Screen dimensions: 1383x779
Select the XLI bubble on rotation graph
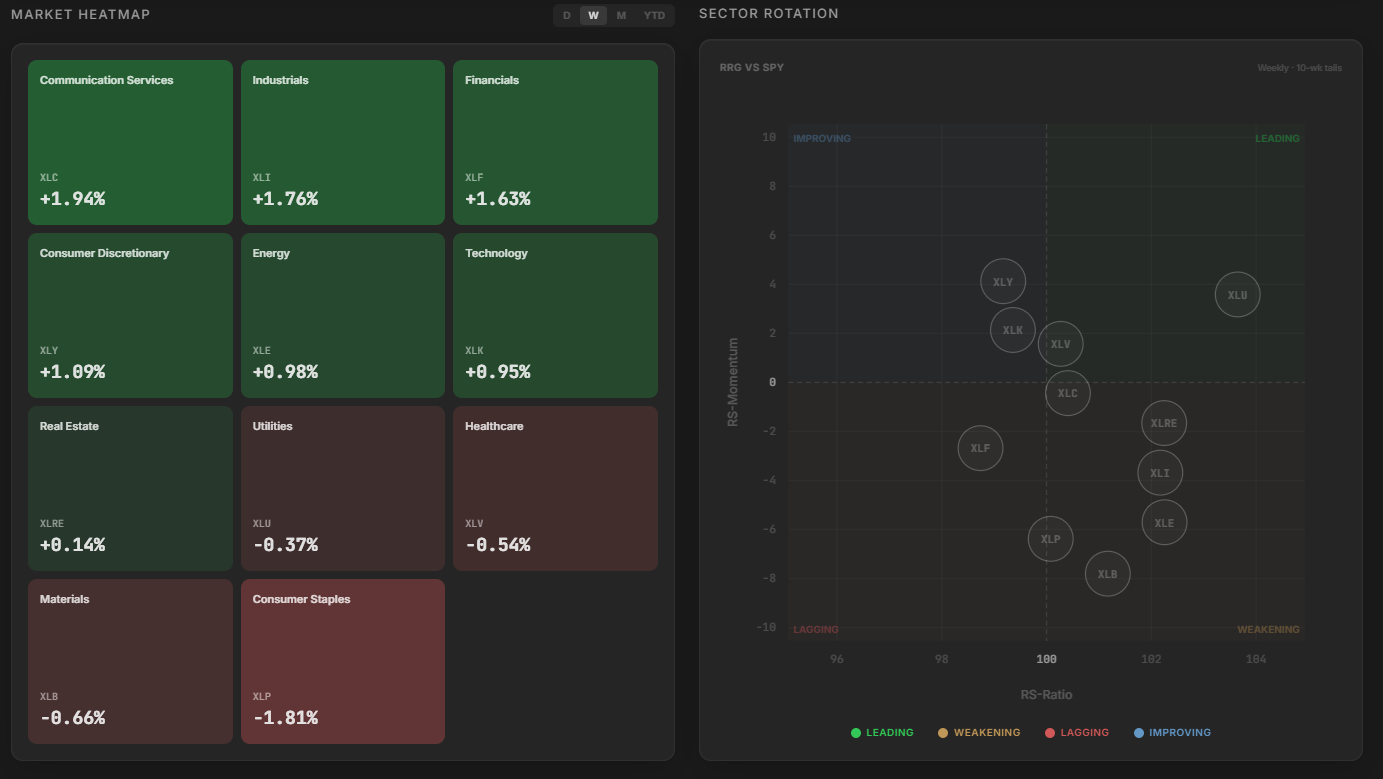coord(1160,473)
